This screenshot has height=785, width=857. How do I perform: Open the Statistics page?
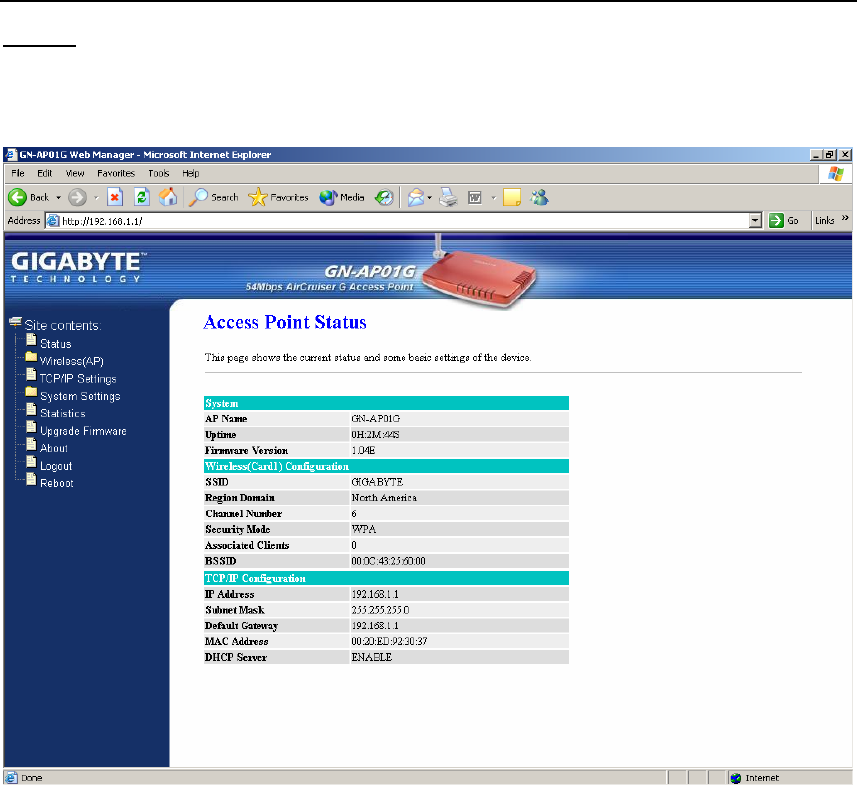pos(63,413)
